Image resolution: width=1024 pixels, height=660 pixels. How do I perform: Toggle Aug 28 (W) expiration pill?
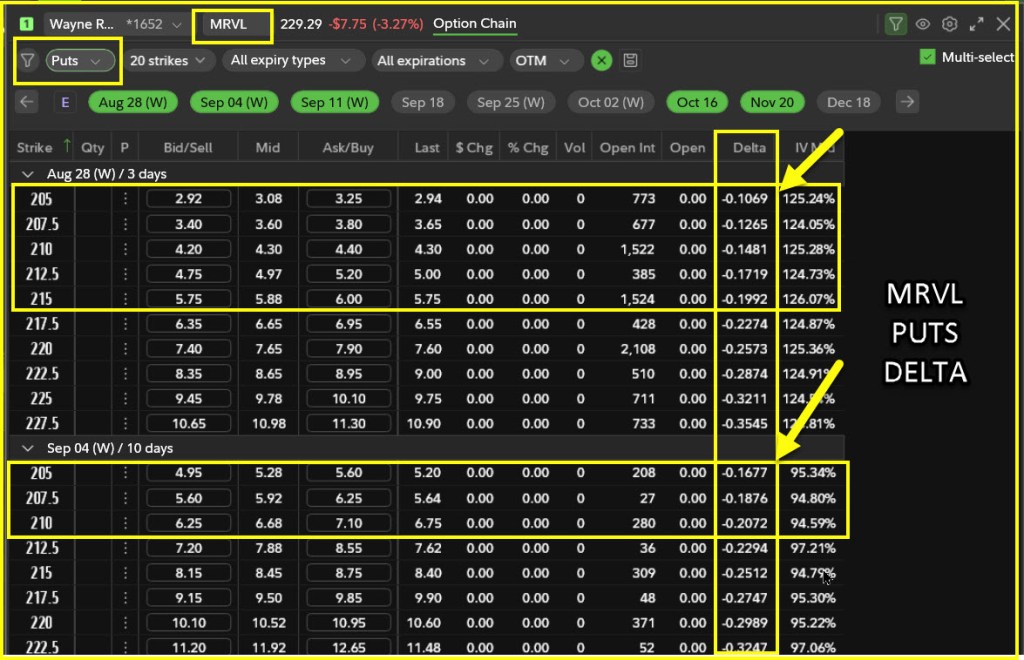point(133,102)
